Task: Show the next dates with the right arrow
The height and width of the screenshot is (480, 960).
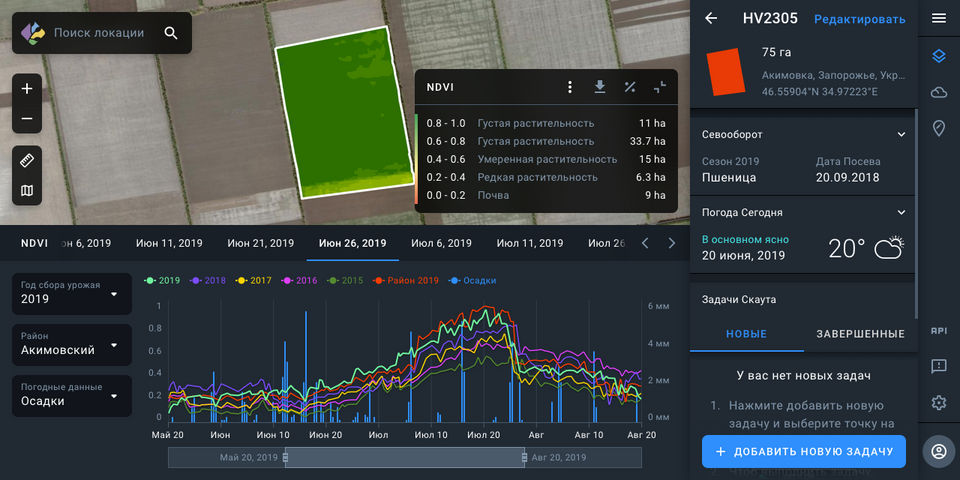Action: (672, 243)
